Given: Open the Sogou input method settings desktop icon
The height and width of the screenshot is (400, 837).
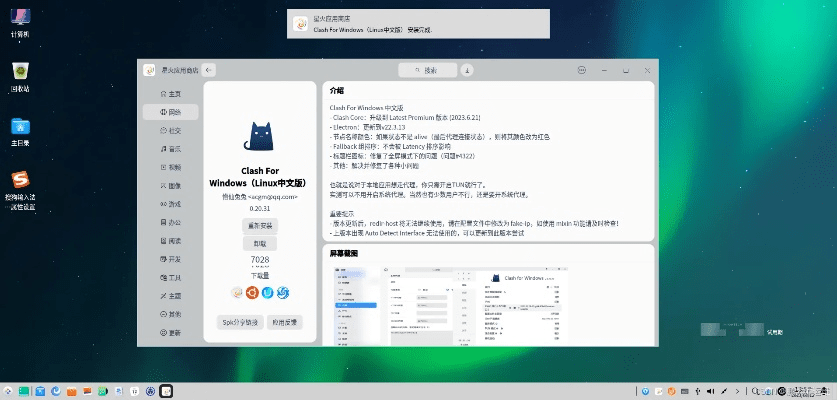Looking at the screenshot, I should (20, 191).
